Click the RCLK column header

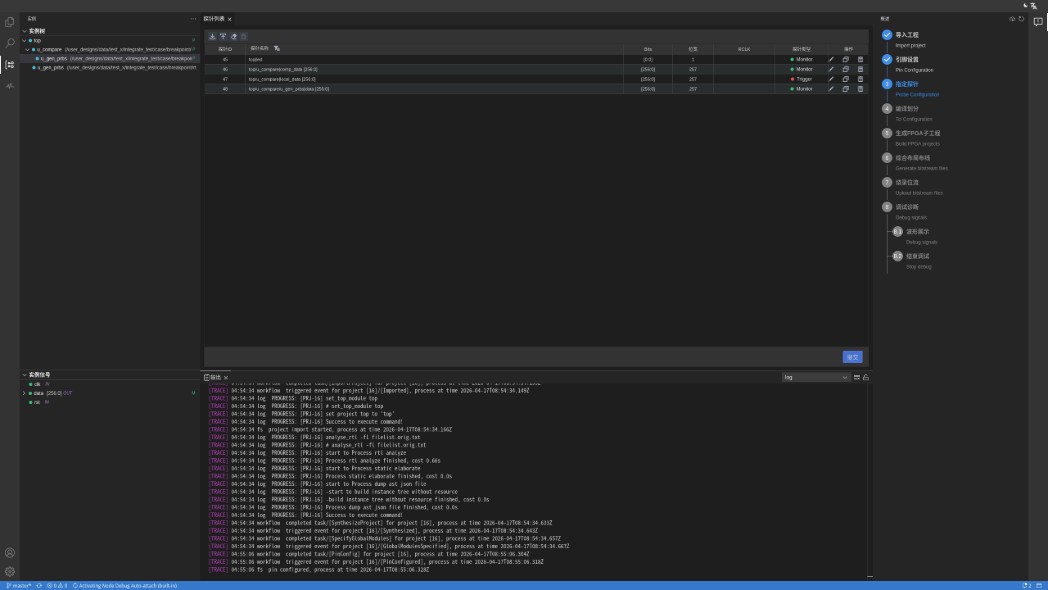(744, 49)
